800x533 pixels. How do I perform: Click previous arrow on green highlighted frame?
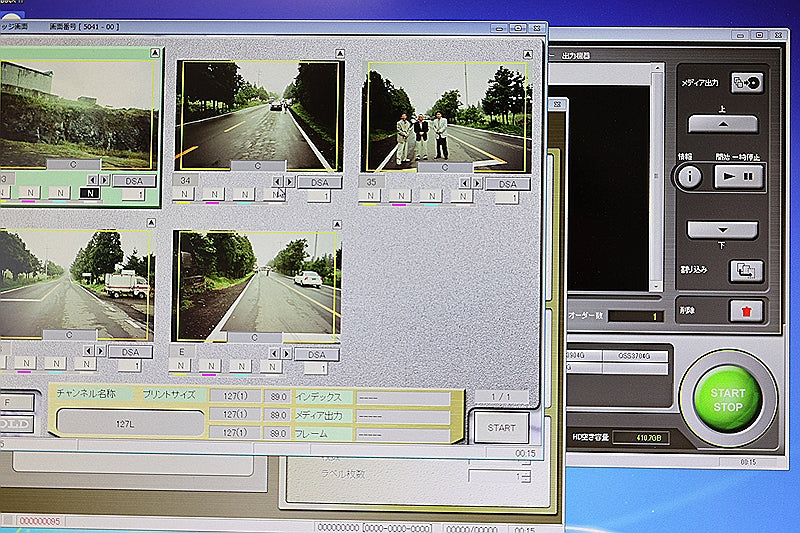coord(92,180)
